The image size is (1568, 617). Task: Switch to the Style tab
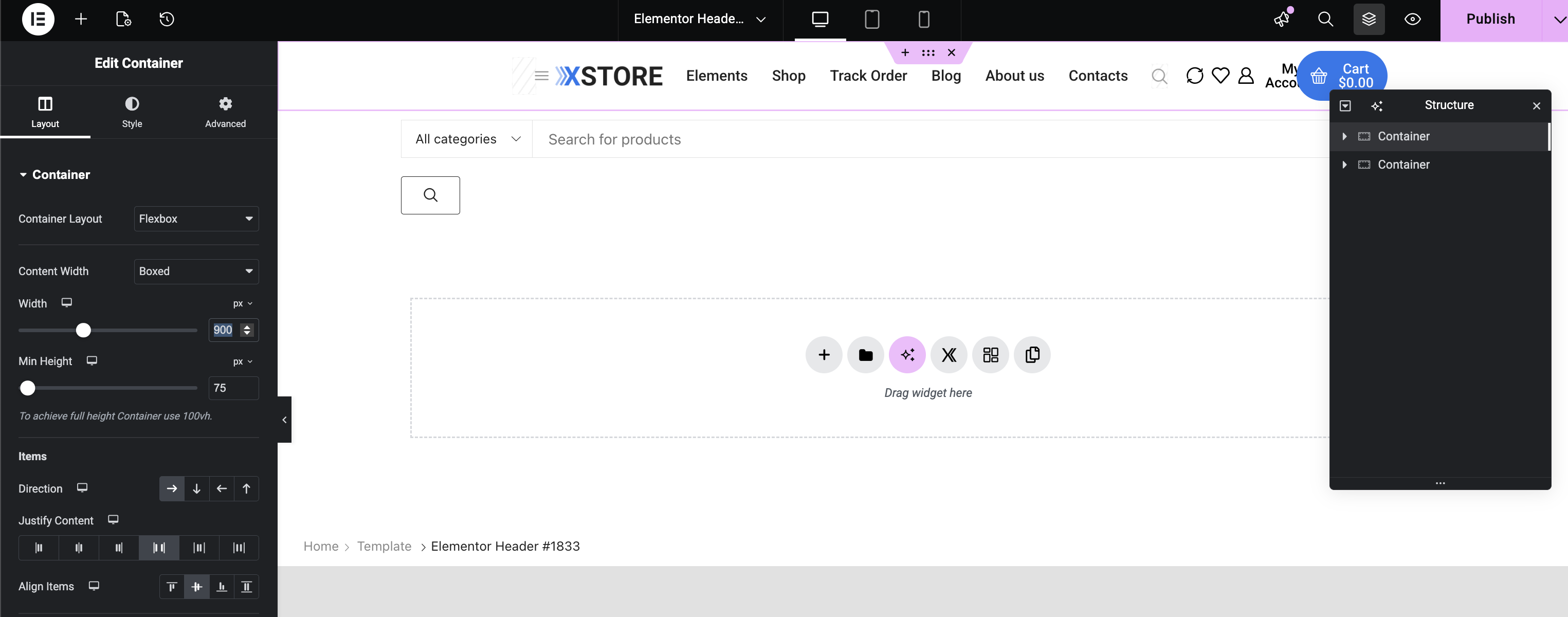pyautogui.click(x=132, y=112)
